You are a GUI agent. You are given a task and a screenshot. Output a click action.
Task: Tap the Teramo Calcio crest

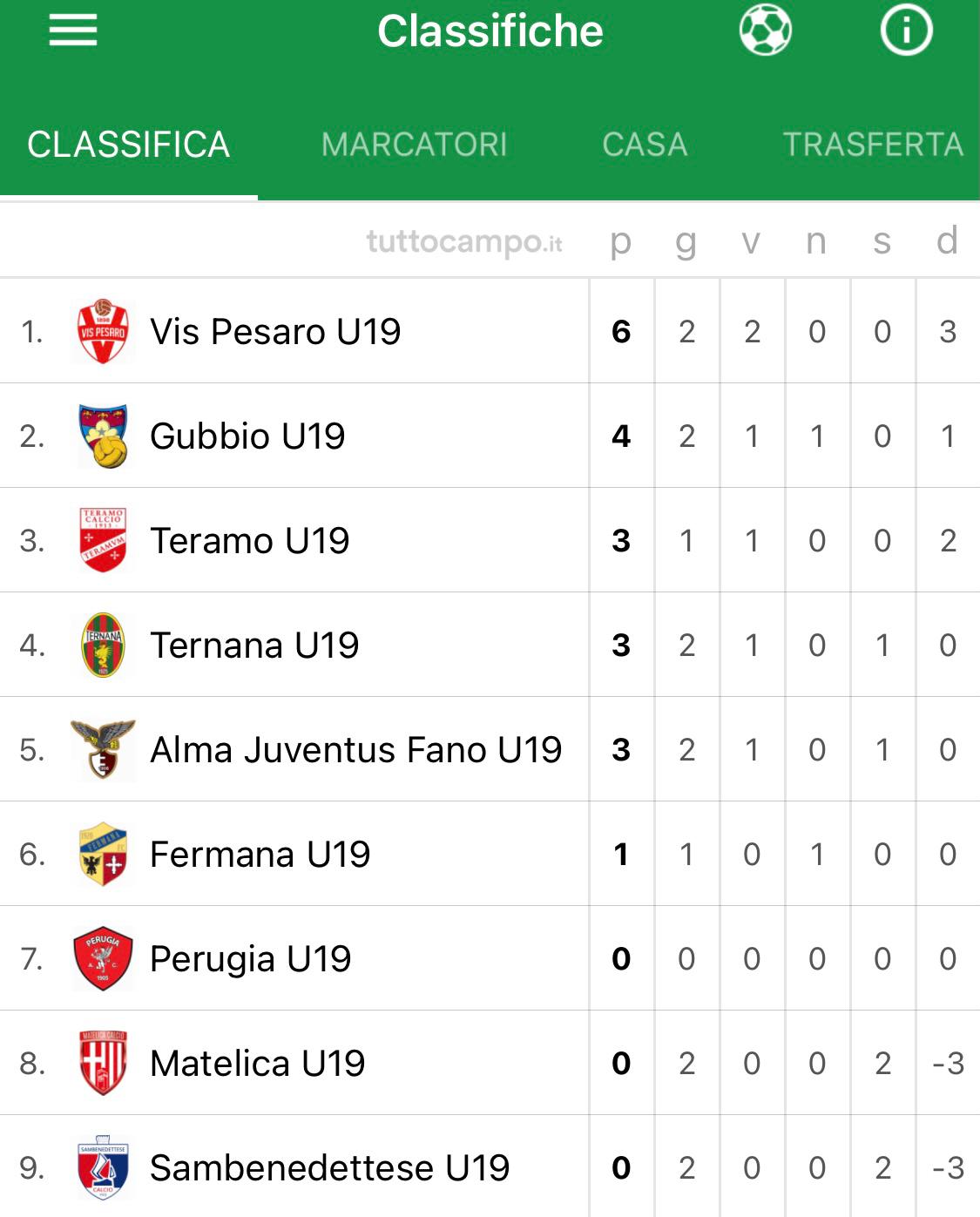click(103, 540)
